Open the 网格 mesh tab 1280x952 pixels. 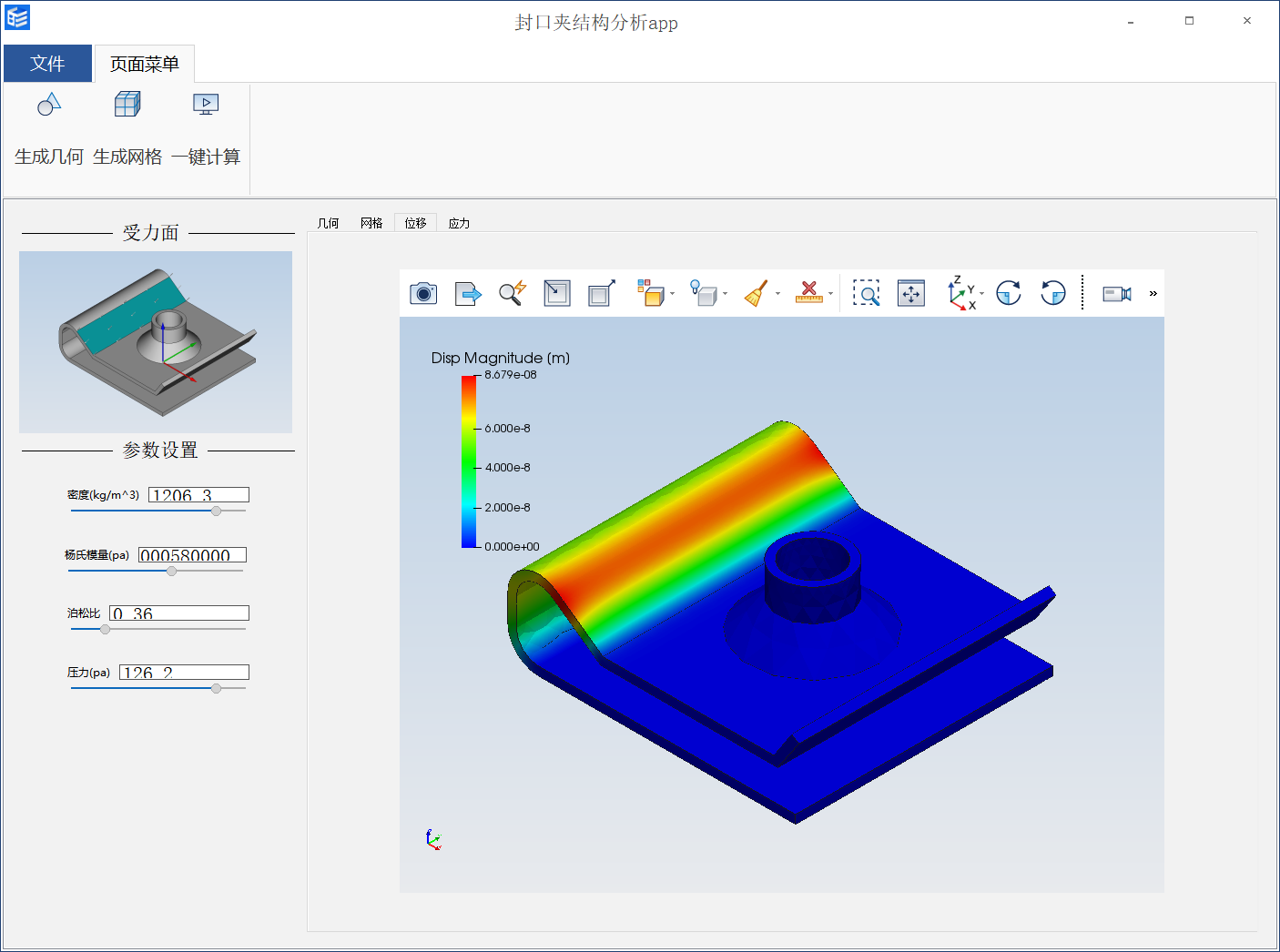tap(371, 223)
